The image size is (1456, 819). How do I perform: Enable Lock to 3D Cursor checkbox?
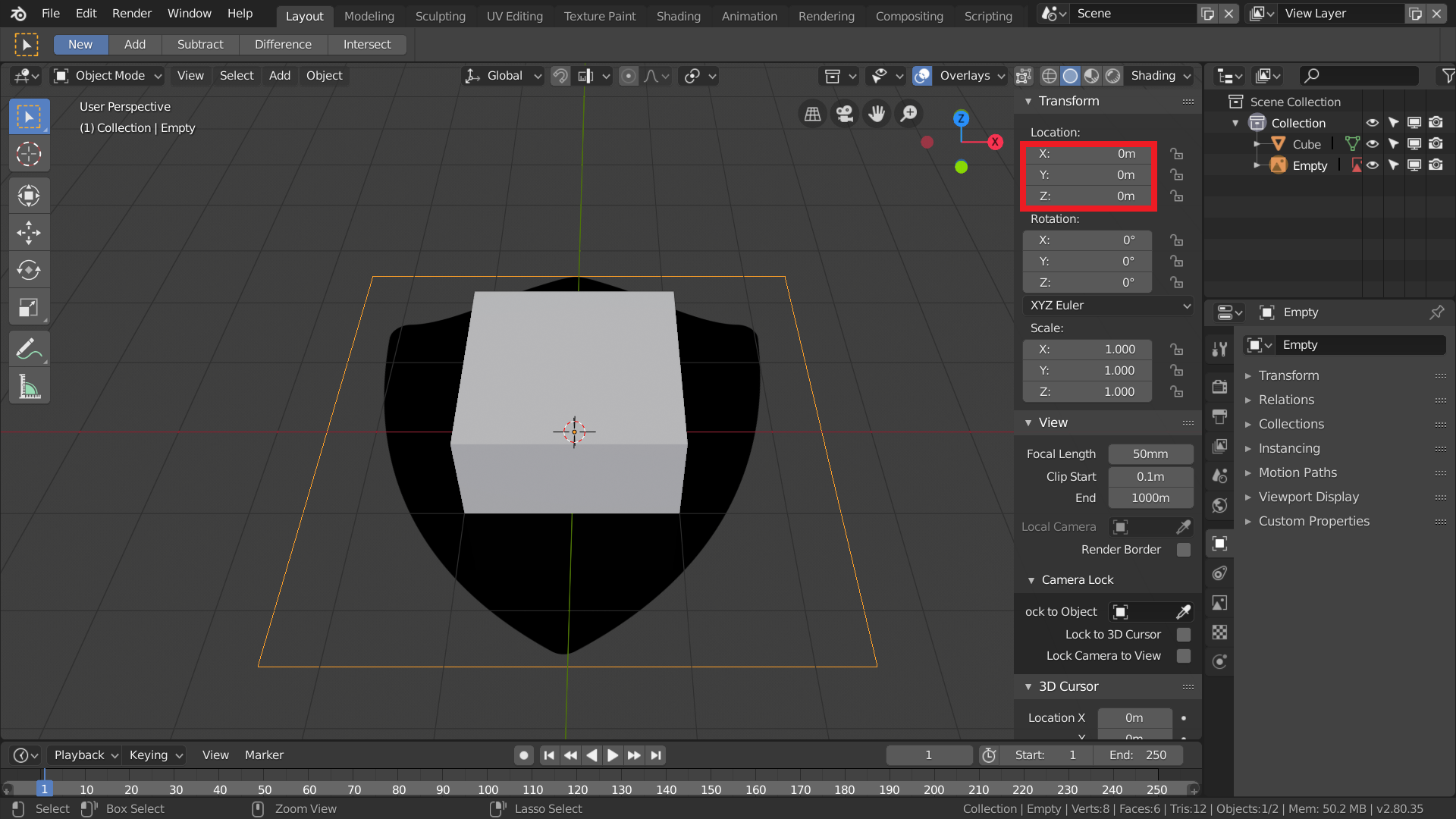1183,635
